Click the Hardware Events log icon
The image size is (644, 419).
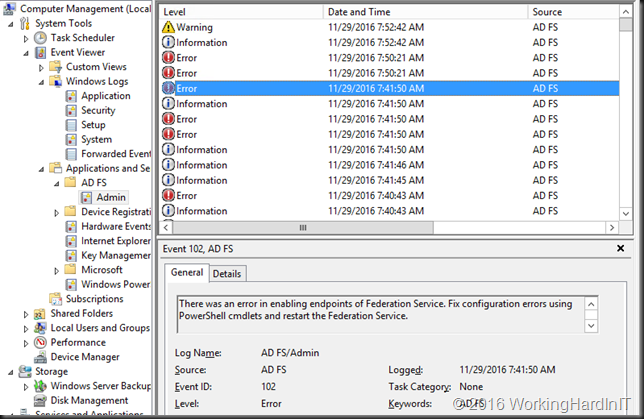pyautogui.click(x=71, y=226)
